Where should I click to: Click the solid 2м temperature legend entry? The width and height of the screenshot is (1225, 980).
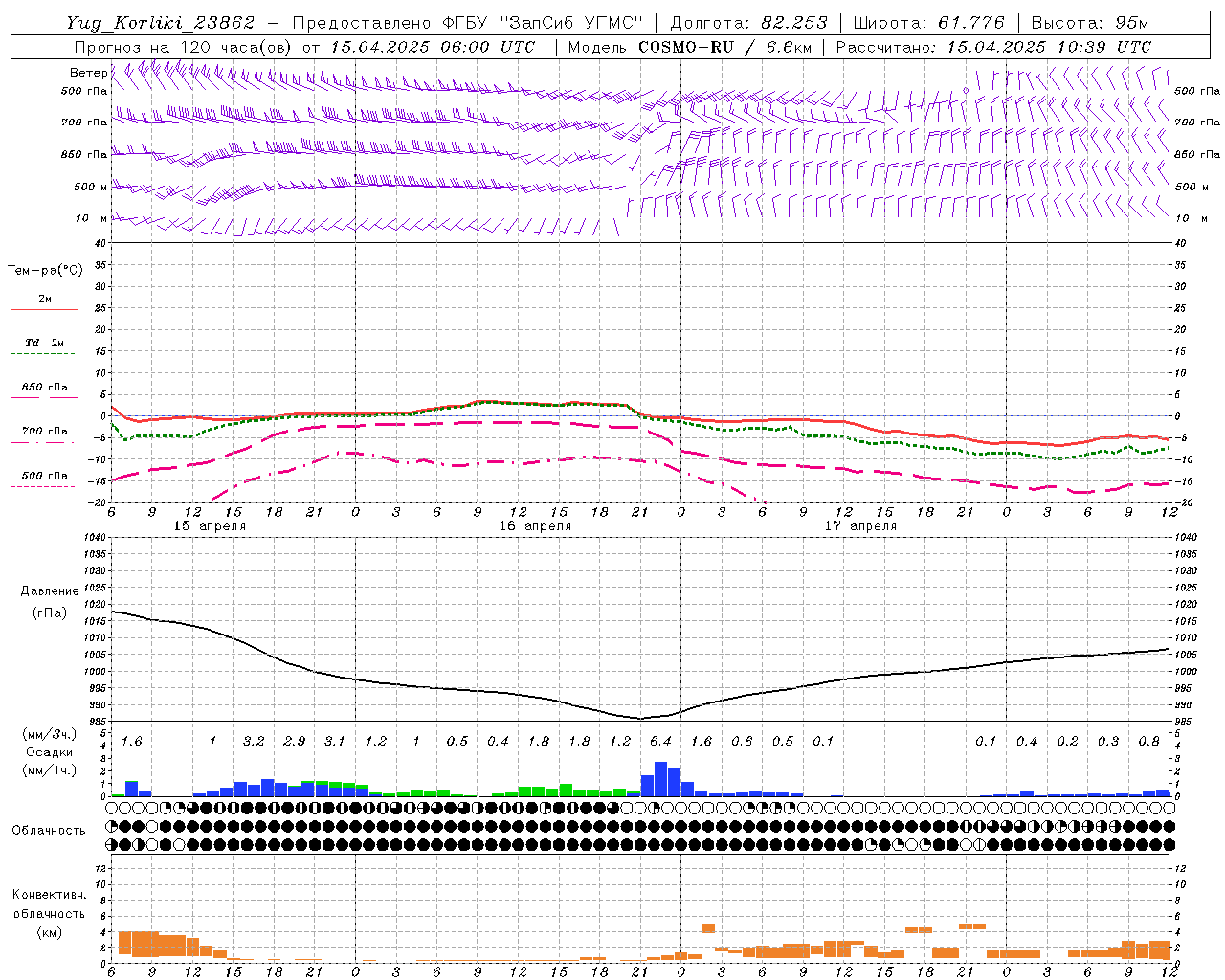point(44,300)
